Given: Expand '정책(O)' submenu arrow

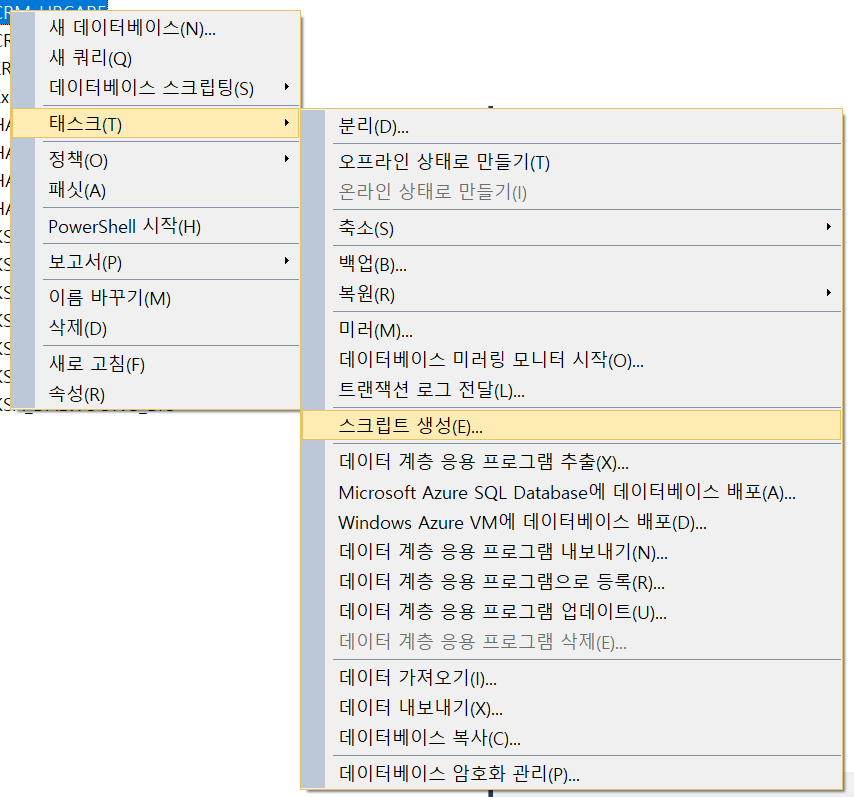Looking at the screenshot, I should coord(286,159).
